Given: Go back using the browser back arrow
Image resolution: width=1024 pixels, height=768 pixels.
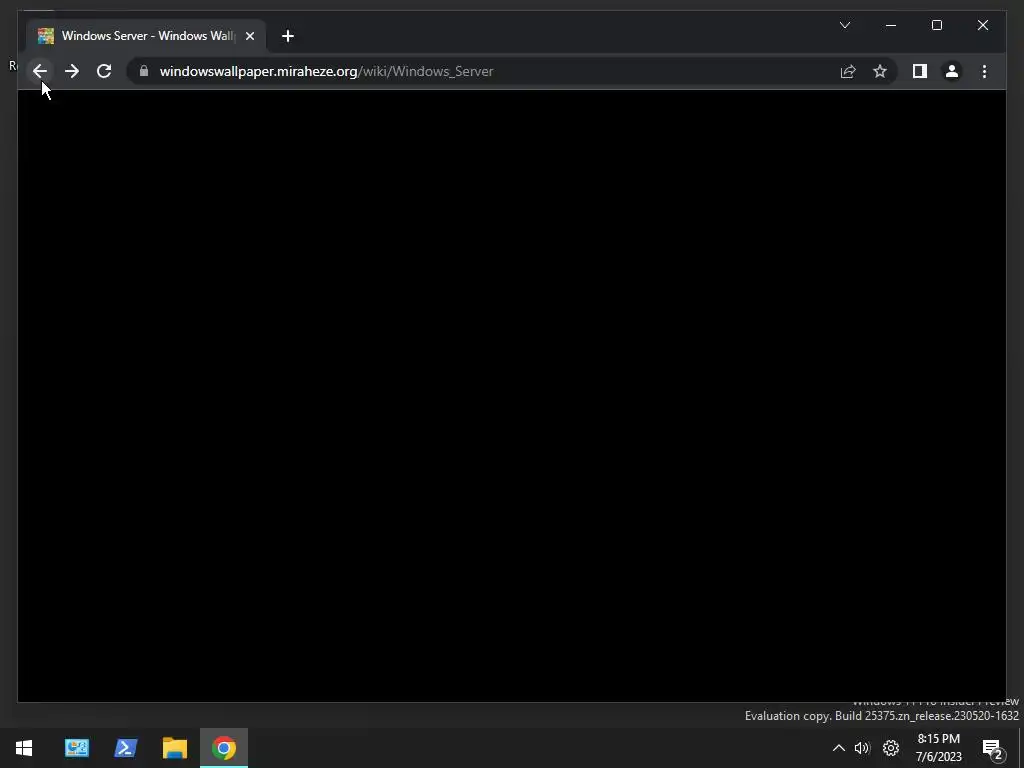Looking at the screenshot, I should tap(40, 71).
